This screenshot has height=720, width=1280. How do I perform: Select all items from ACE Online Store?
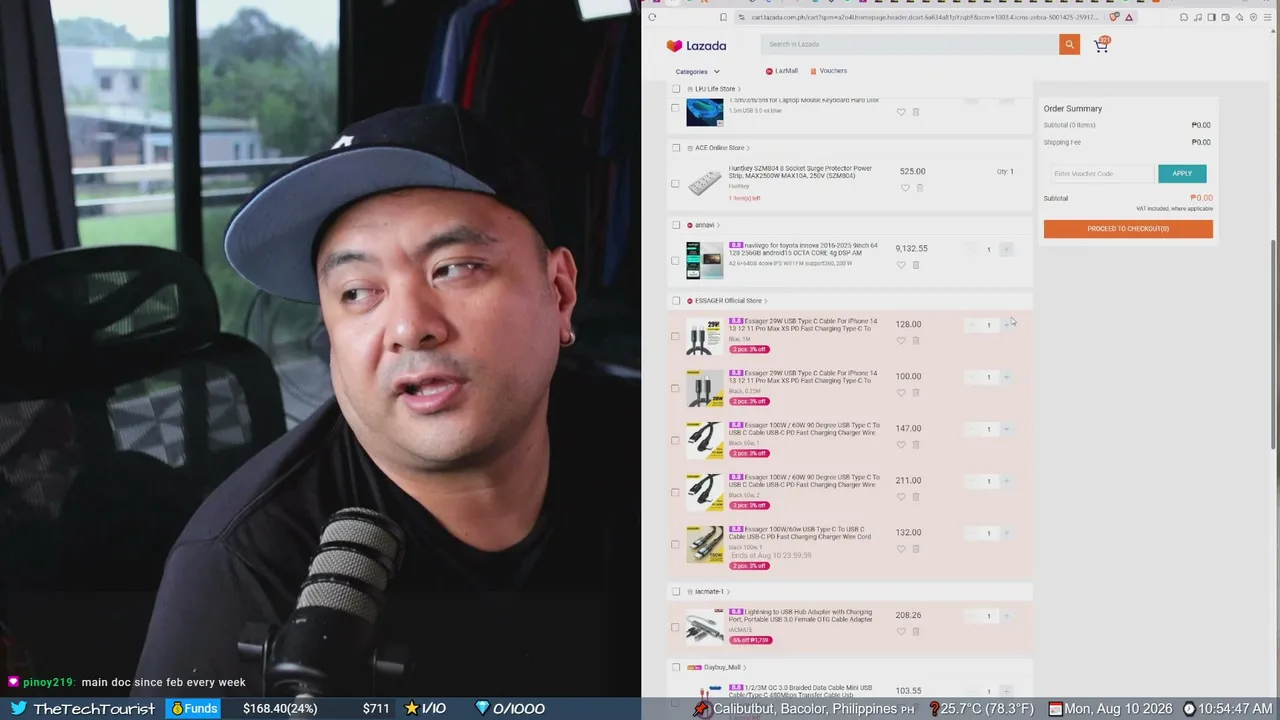click(676, 148)
